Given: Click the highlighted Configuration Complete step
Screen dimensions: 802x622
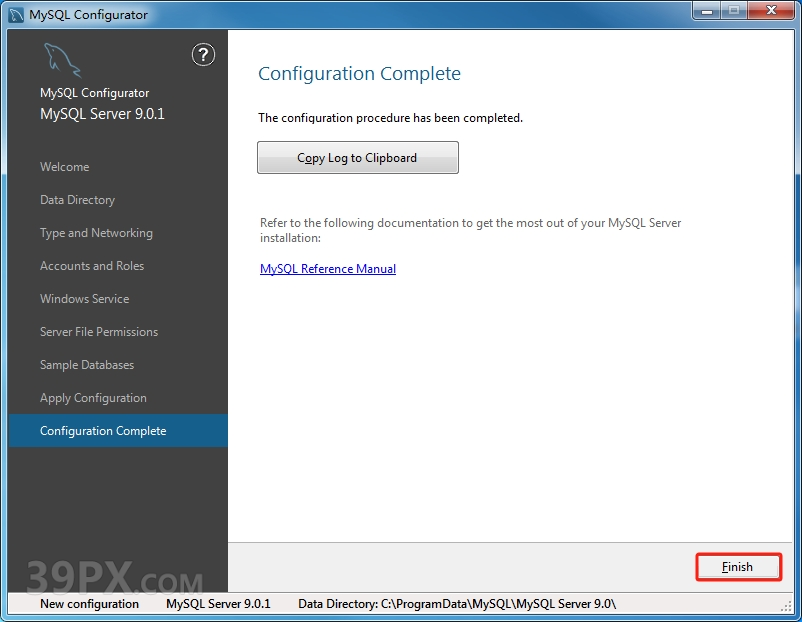Looking at the screenshot, I should (103, 431).
